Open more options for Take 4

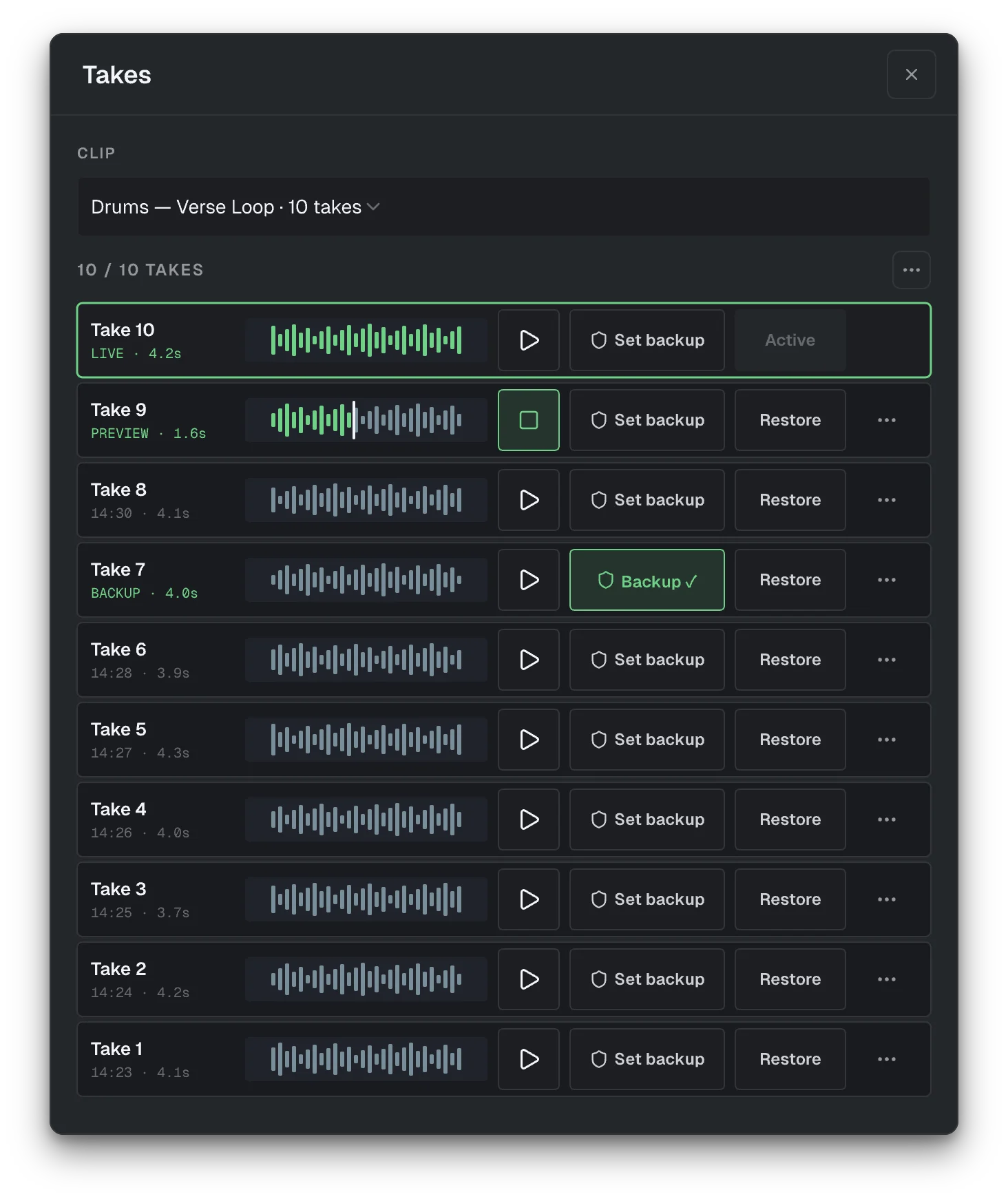point(887,819)
